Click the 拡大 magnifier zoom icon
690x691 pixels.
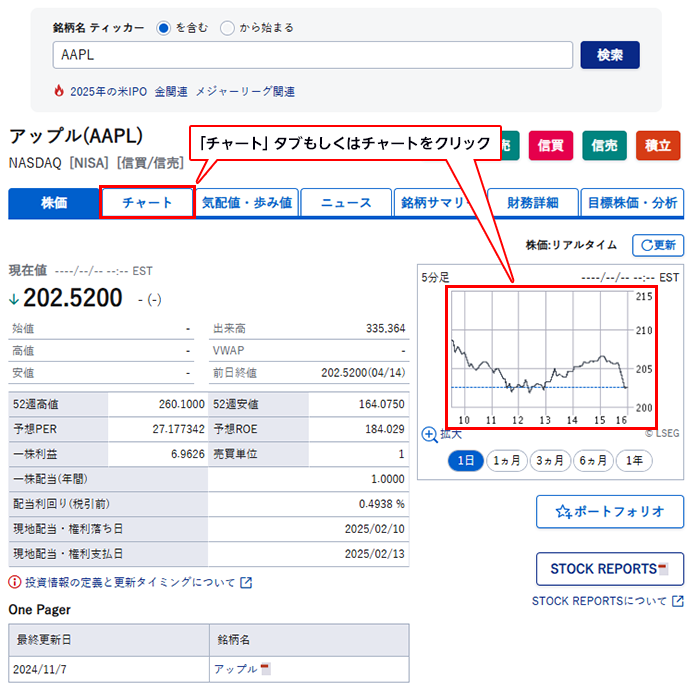point(429,435)
